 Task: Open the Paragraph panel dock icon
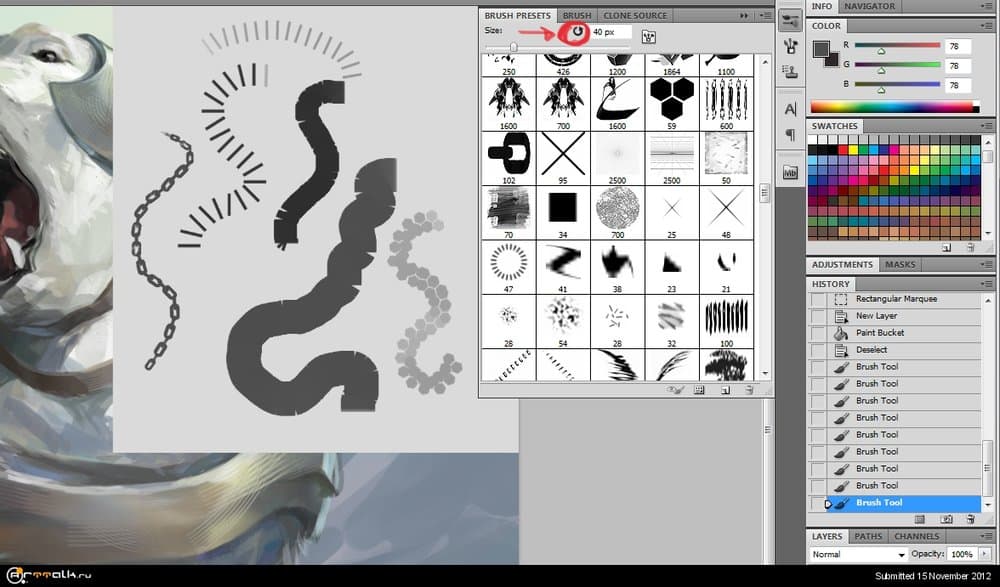click(790, 134)
